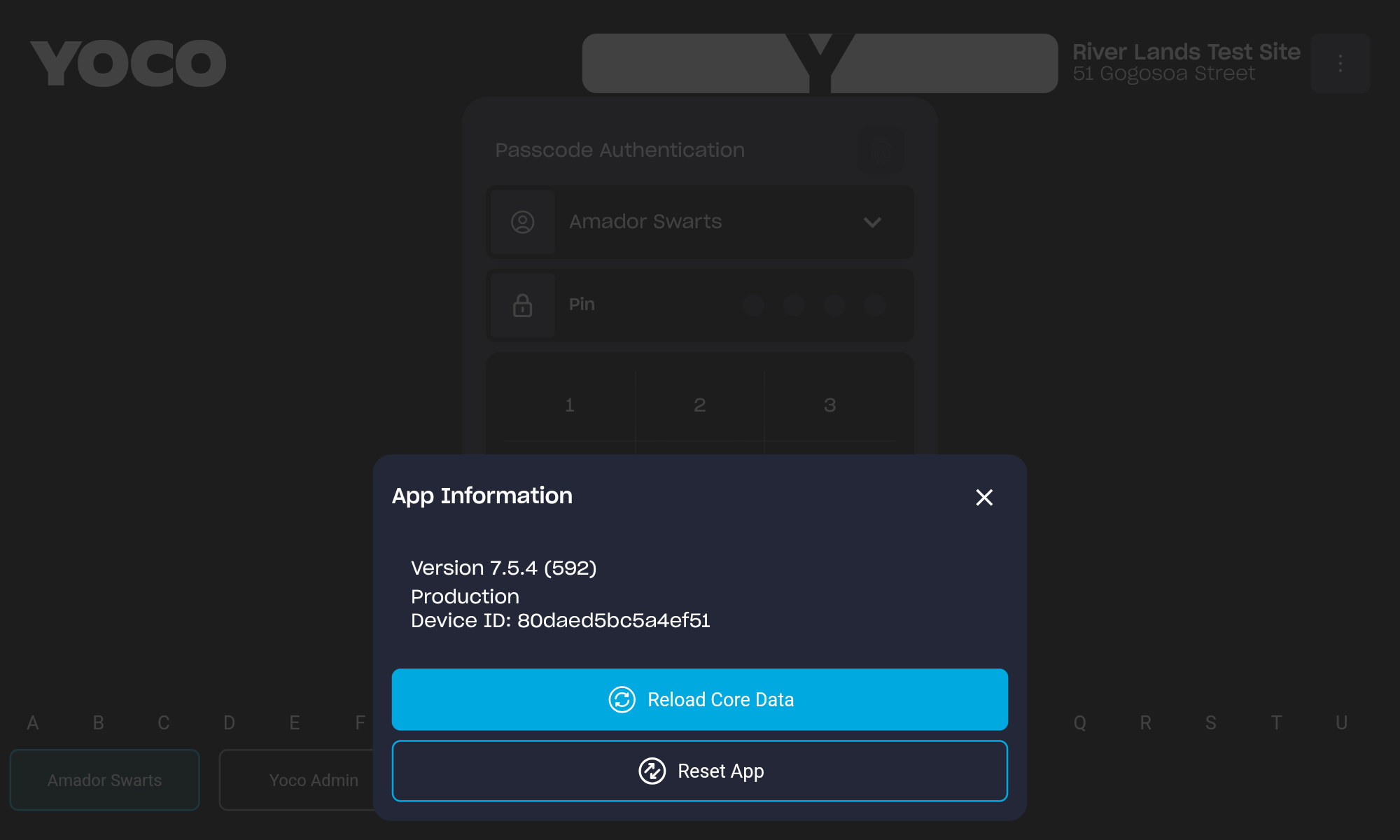Select the Amador Swarts user tile
This screenshot has height=840, width=1400.
click(x=105, y=780)
